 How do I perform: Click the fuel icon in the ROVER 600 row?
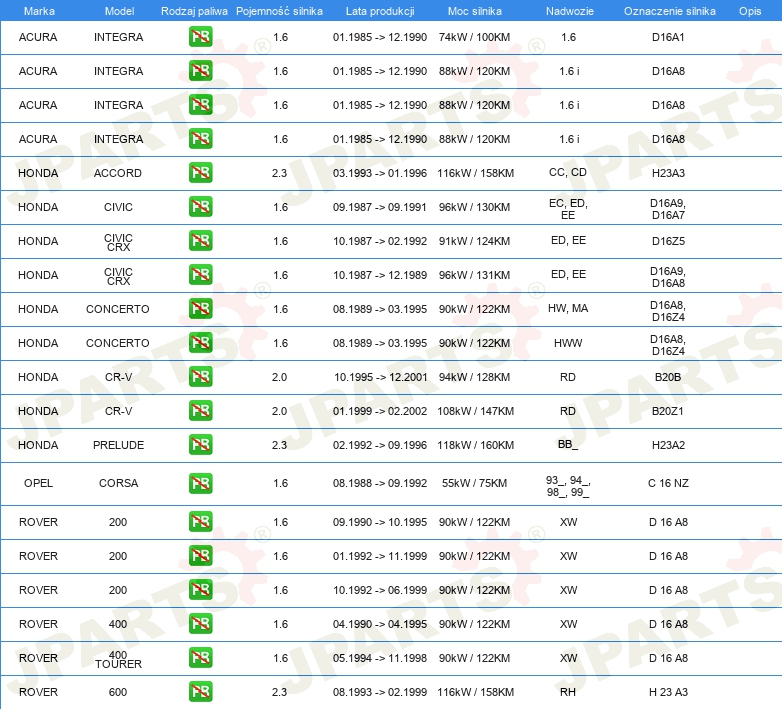[x=200, y=691]
